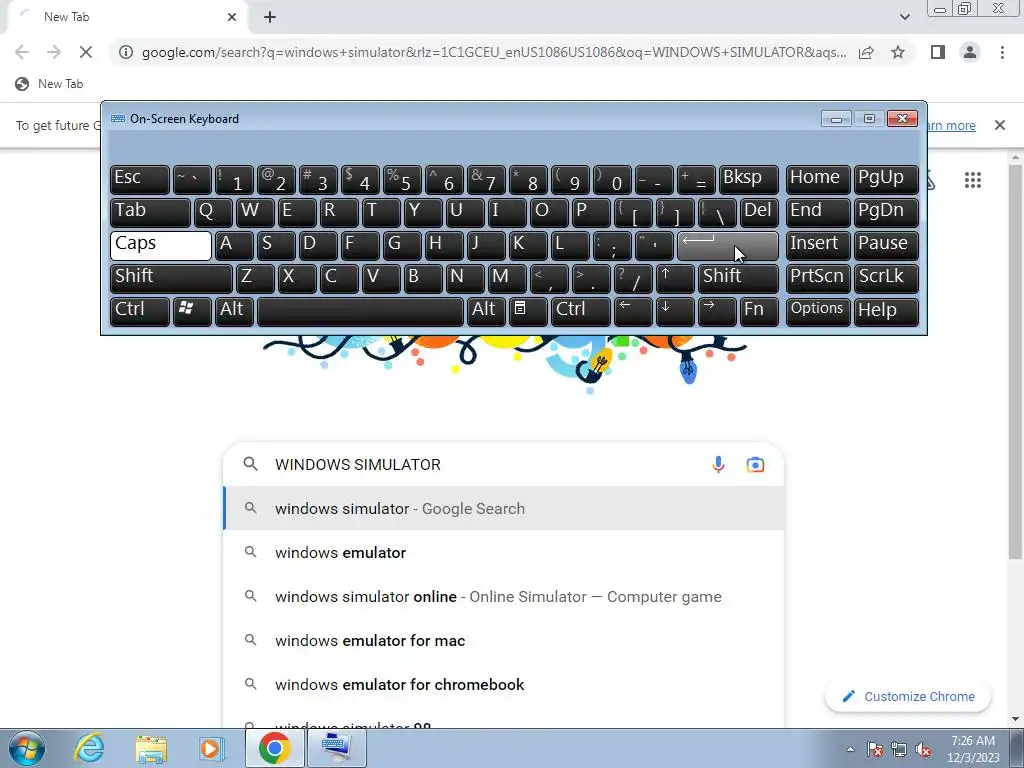Open the Chrome profile avatar
This screenshot has width=1024, height=768.
click(x=970, y=52)
